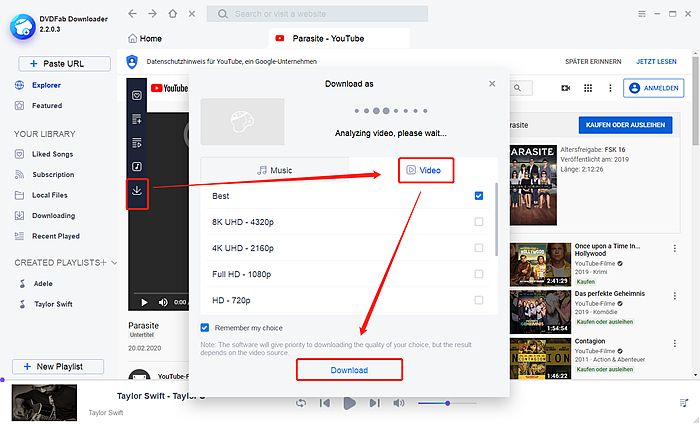The height and width of the screenshot is (424, 700).
Task: Go back with the browser back arrow
Action: (132, 14)
